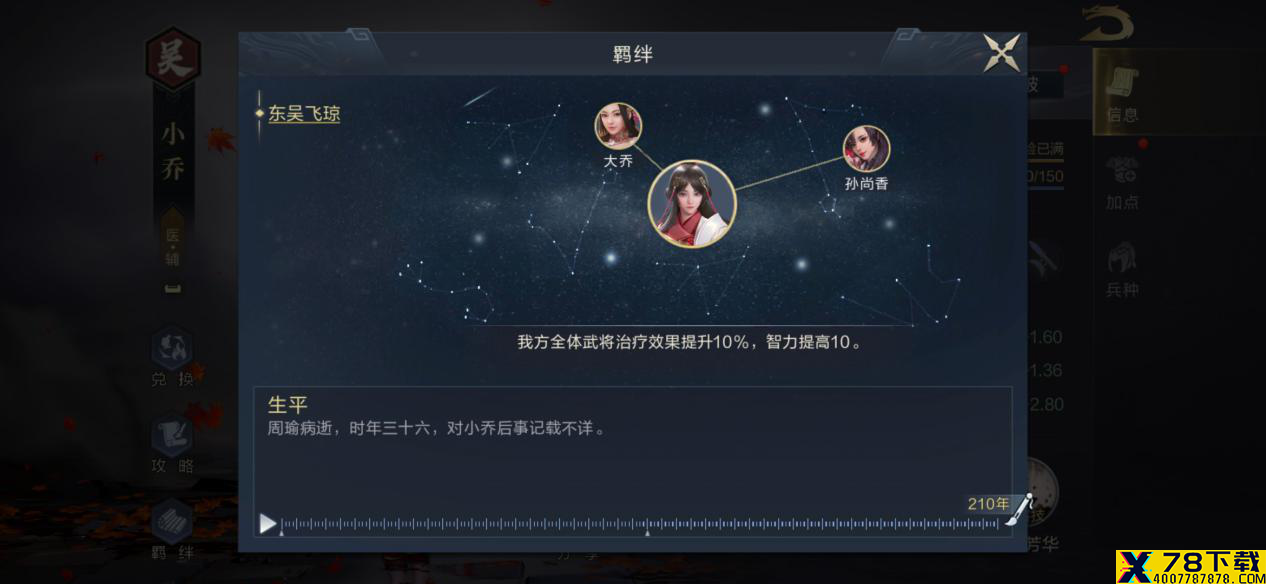Click the 吴 faction emblem

point(173,58)
